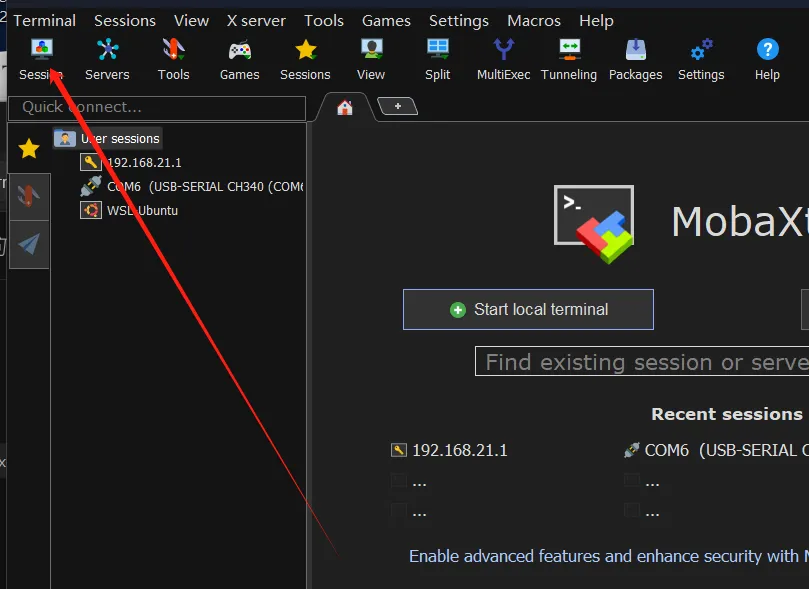Open the View menu
The height and width of the screenshot is (589, 809).
(191, 21)
